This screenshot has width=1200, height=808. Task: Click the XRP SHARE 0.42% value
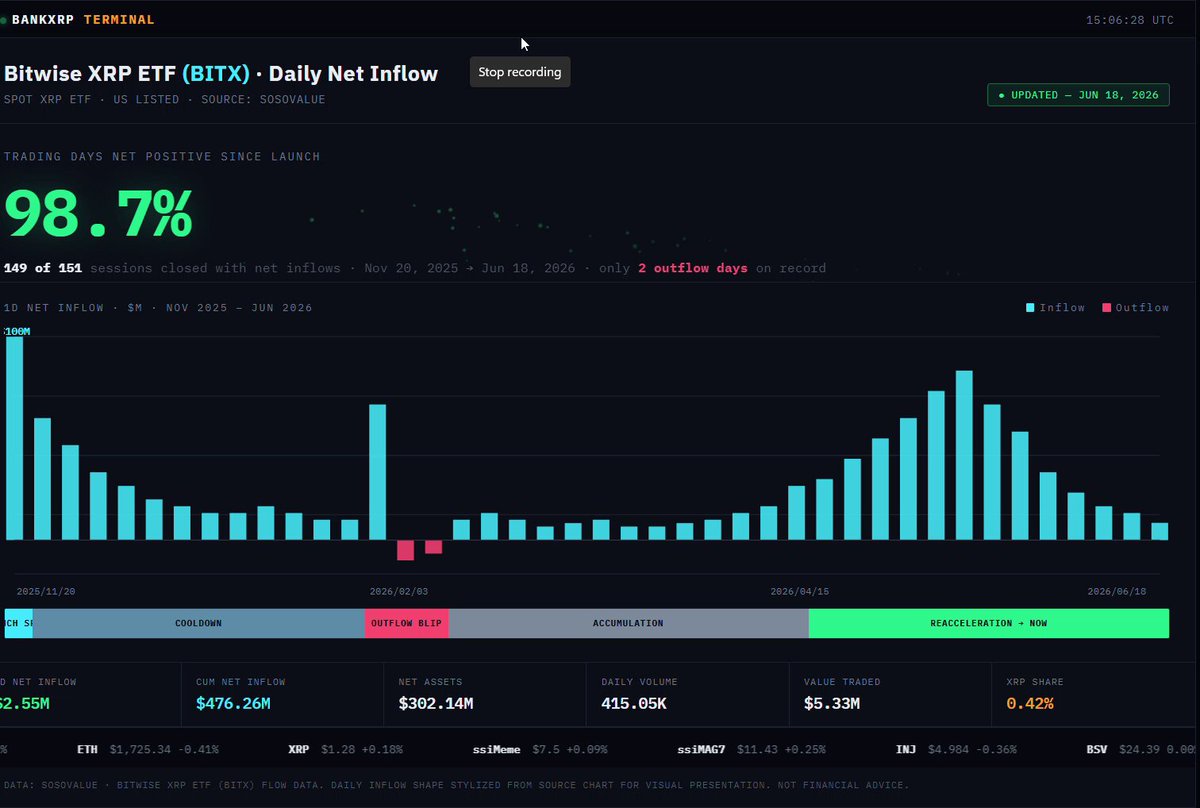(x=1030, y=703)
